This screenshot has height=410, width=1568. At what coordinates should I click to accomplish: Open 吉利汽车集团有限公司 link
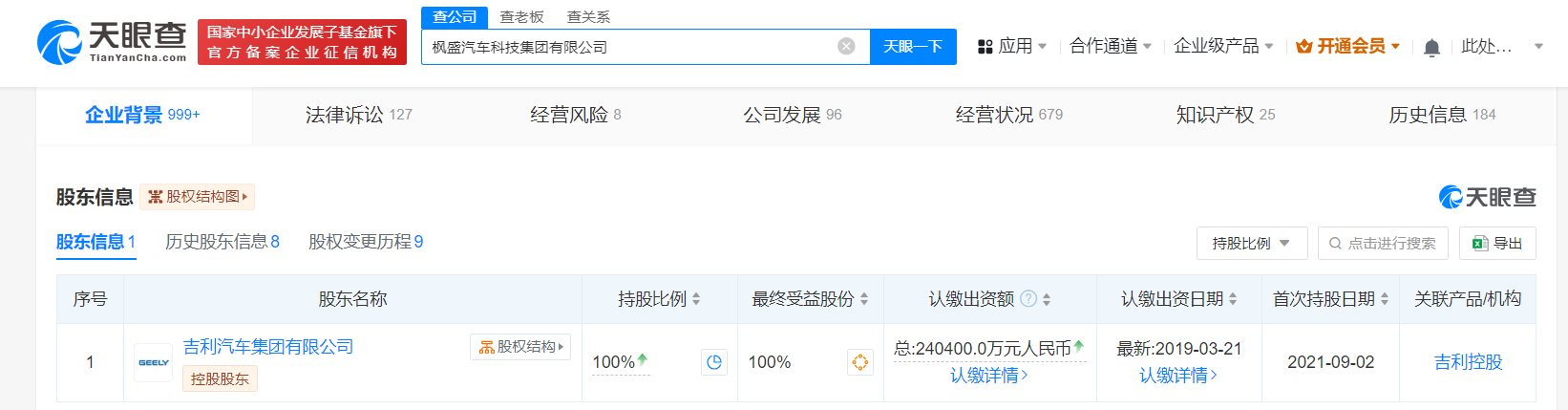(268, 347)
